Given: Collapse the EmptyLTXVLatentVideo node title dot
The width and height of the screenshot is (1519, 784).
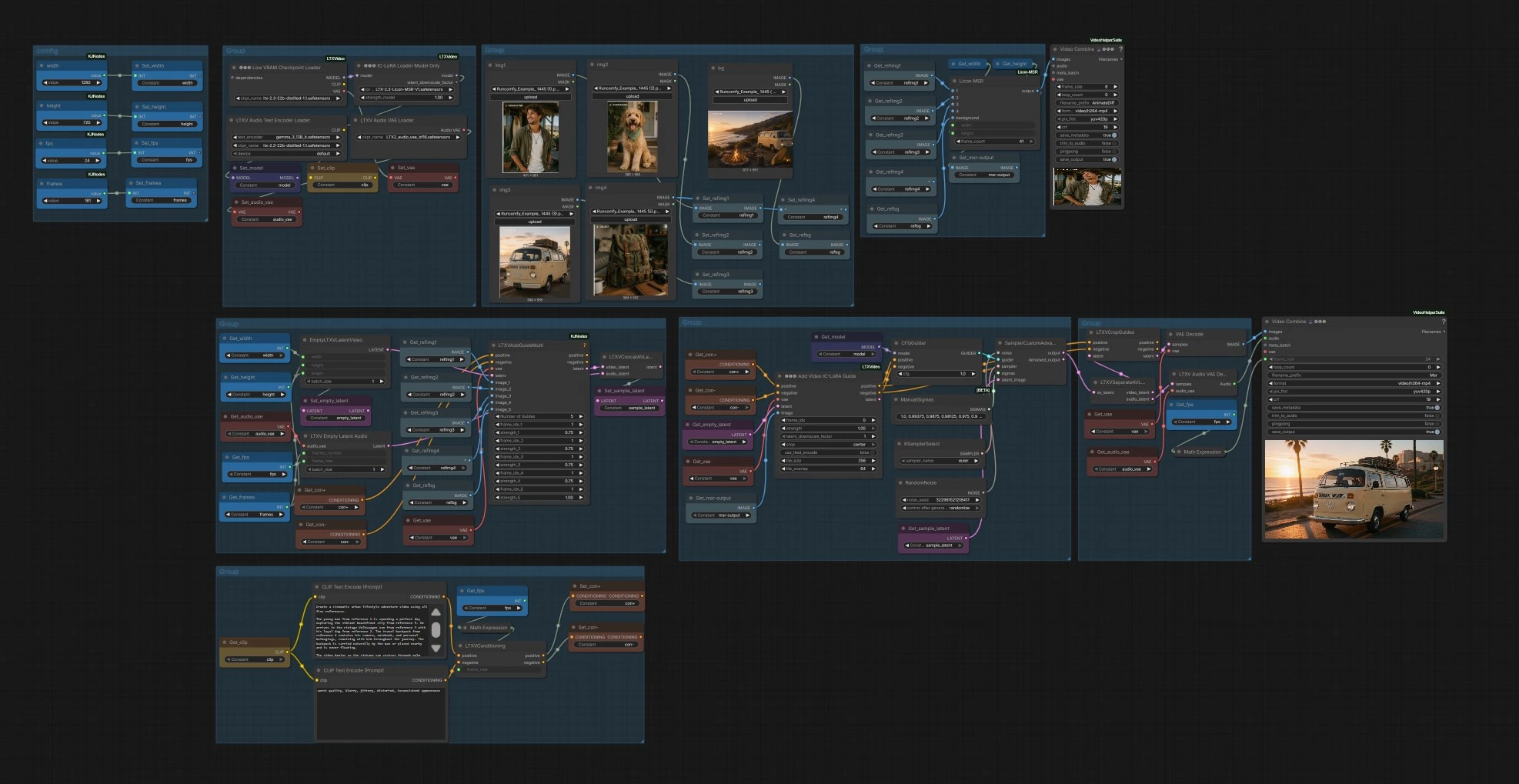Looking at the screenshot, I should tap(304, 340).
